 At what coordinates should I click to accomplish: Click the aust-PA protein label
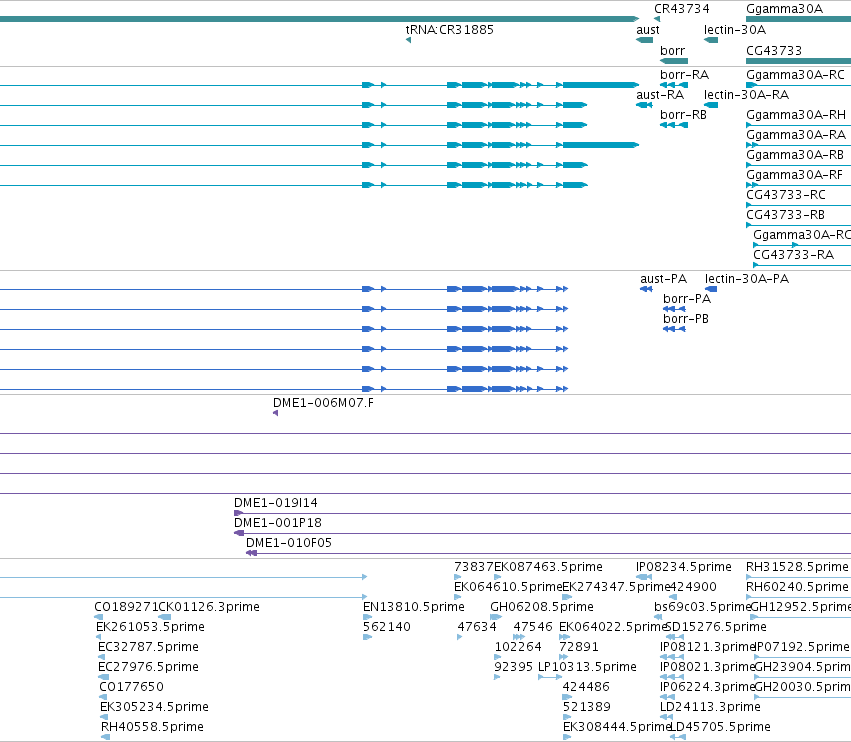663,278
